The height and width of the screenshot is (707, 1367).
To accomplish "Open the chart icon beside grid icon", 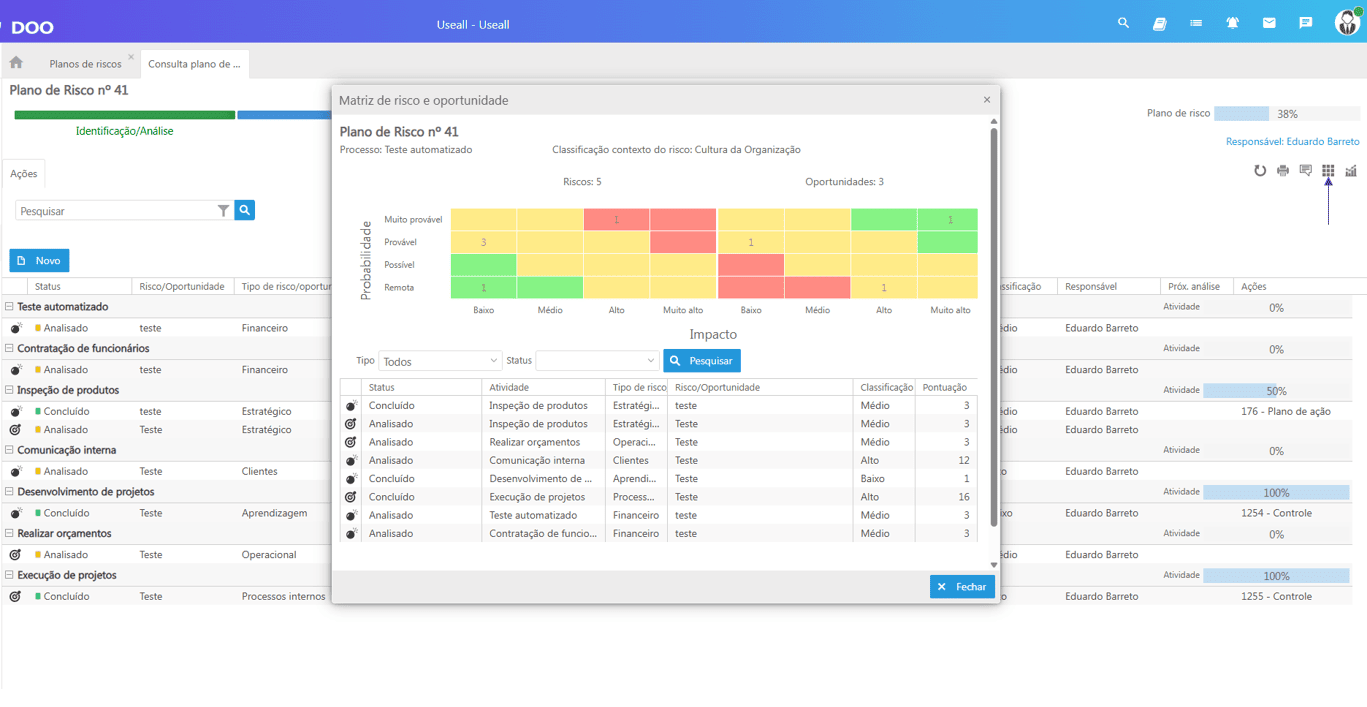I will [1351, 171].
